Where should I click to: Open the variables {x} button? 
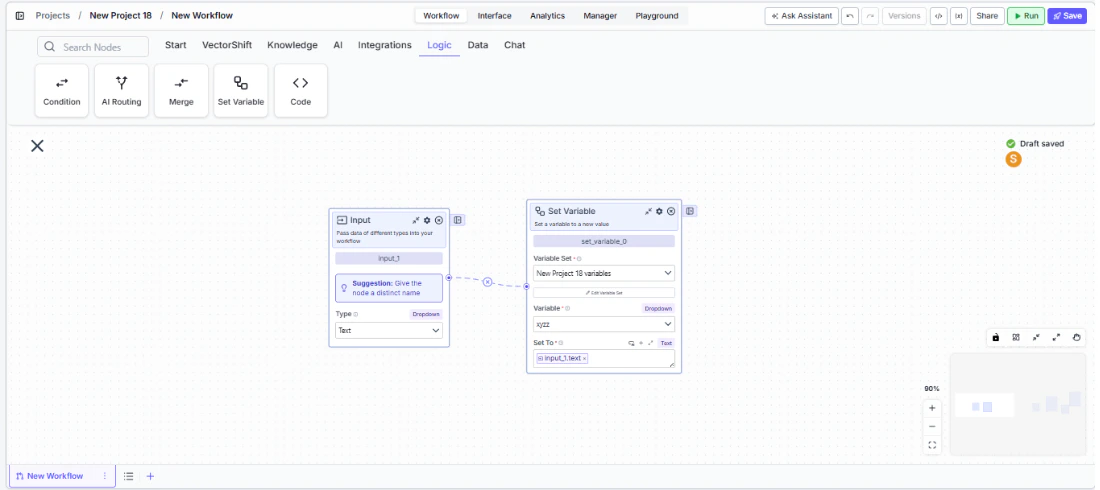[x=958, y=15]
